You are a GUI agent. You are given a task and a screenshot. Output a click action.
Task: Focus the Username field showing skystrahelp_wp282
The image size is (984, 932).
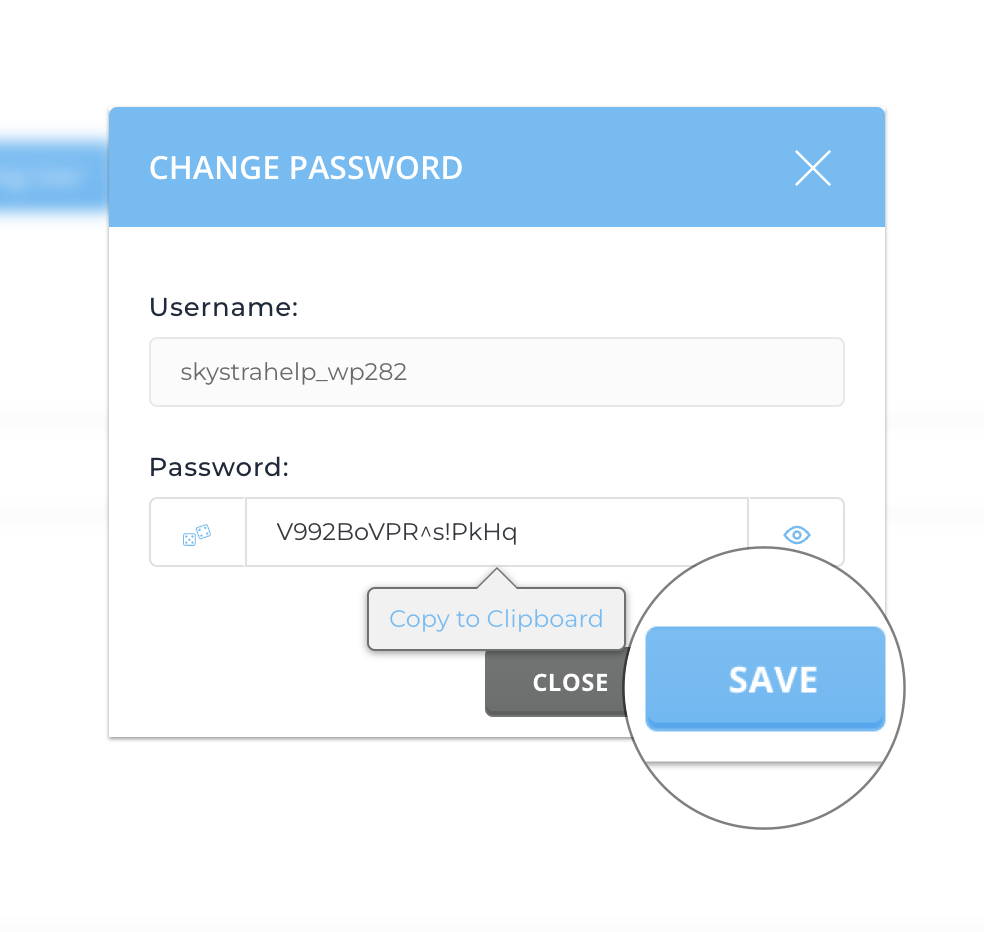click(x=496, y=372)
